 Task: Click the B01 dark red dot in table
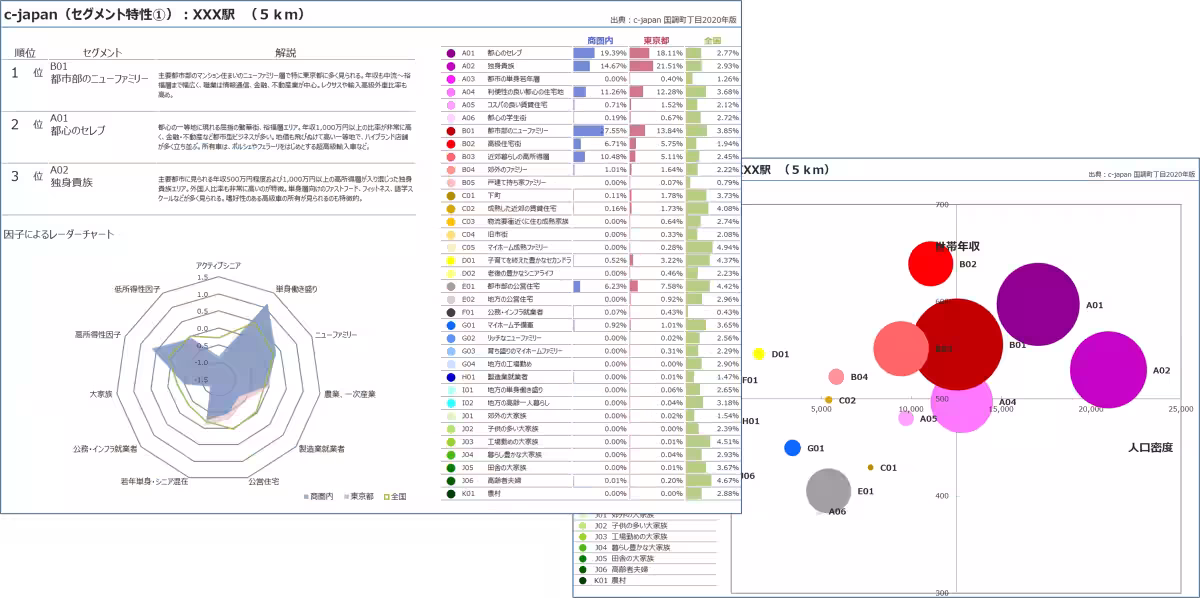click(x=452, y=131)
